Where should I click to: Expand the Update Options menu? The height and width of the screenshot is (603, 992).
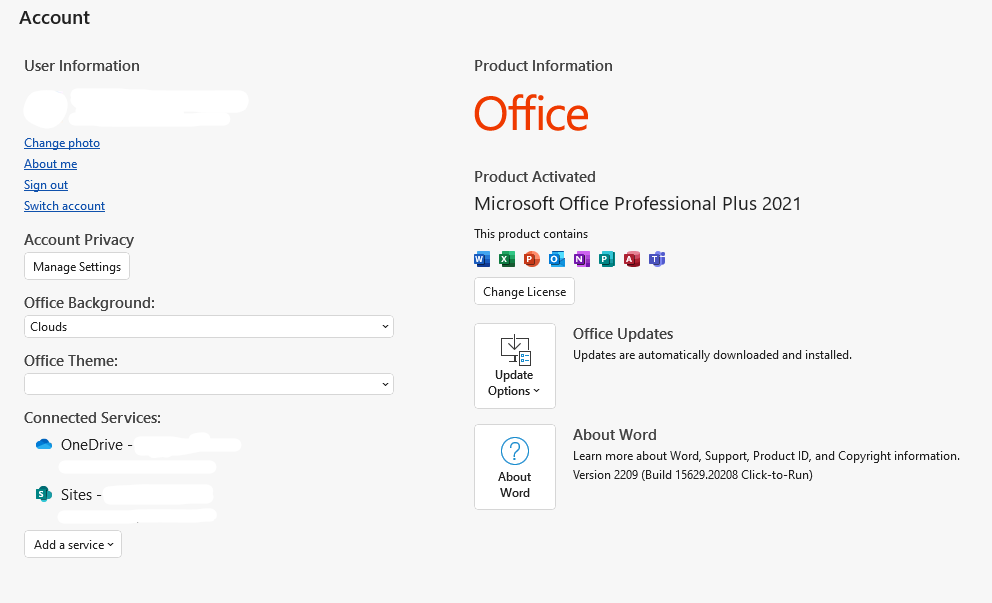515,366
